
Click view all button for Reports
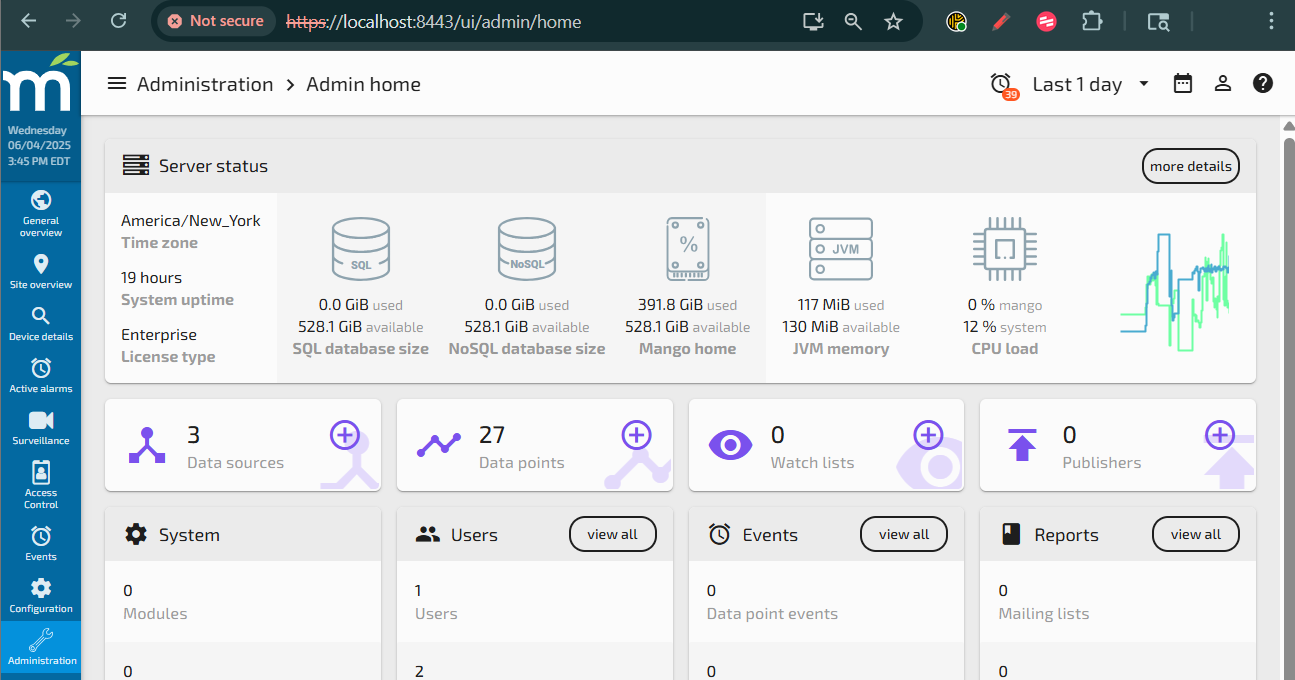(1195, 535)
